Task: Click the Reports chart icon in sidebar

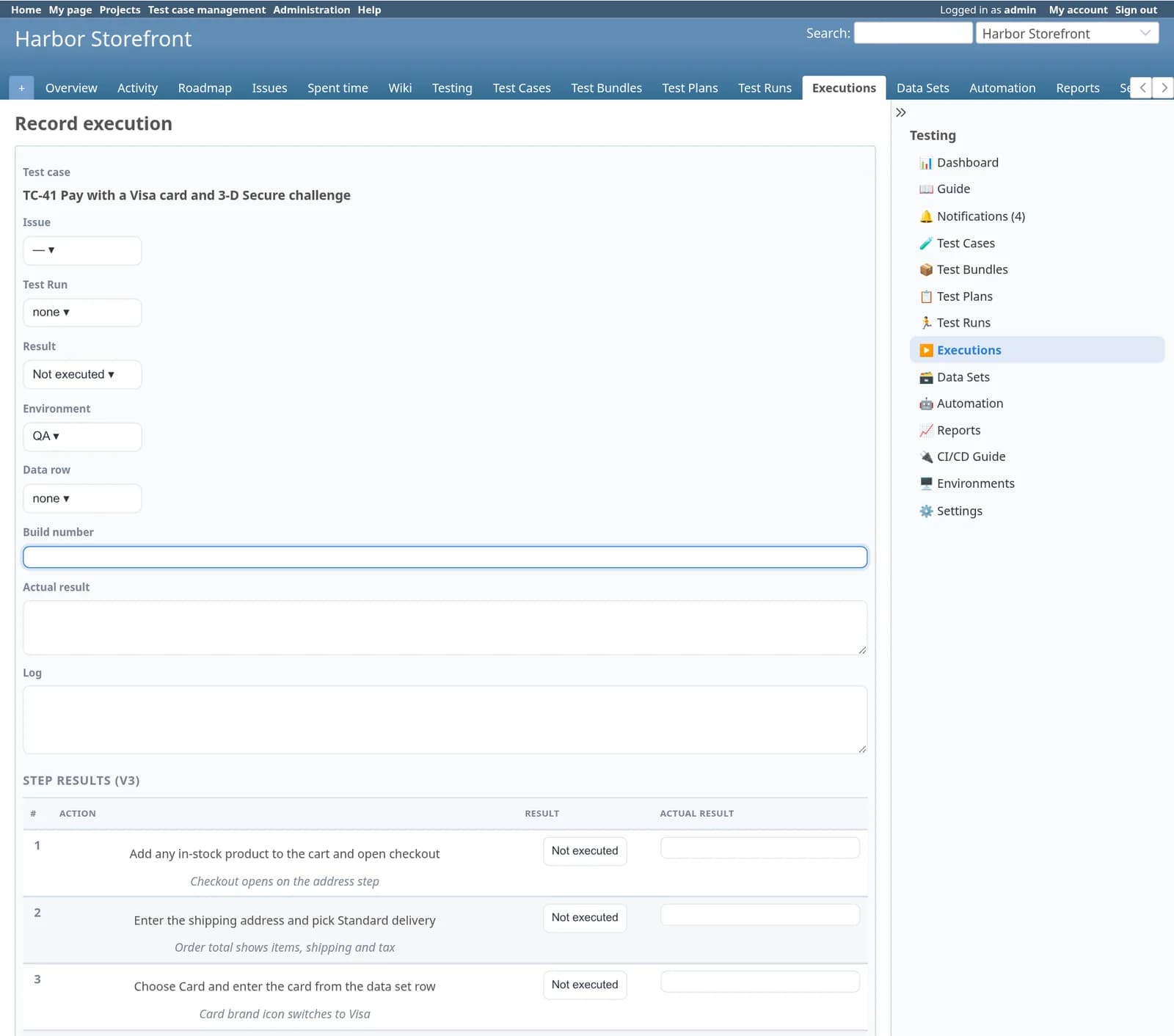Action: pos(926,430)
